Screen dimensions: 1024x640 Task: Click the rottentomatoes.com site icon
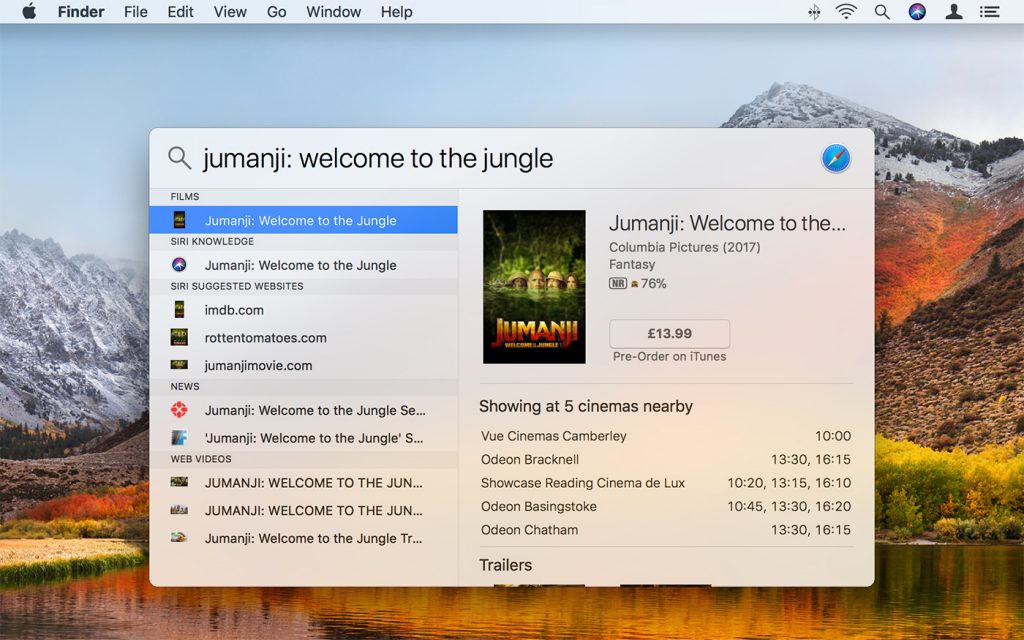point(179,337)
